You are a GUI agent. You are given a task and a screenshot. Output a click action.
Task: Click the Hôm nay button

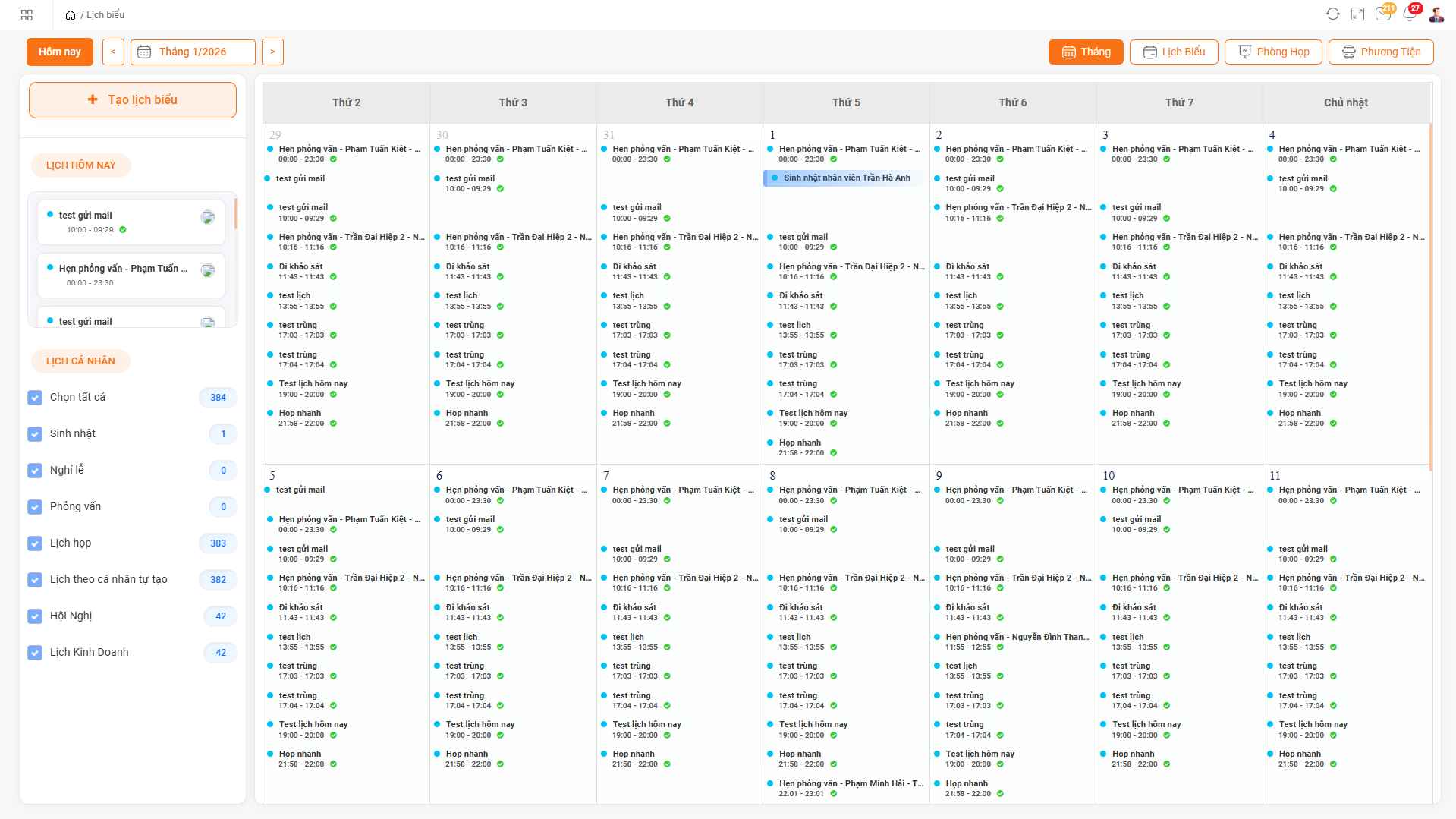click(60, 52)
